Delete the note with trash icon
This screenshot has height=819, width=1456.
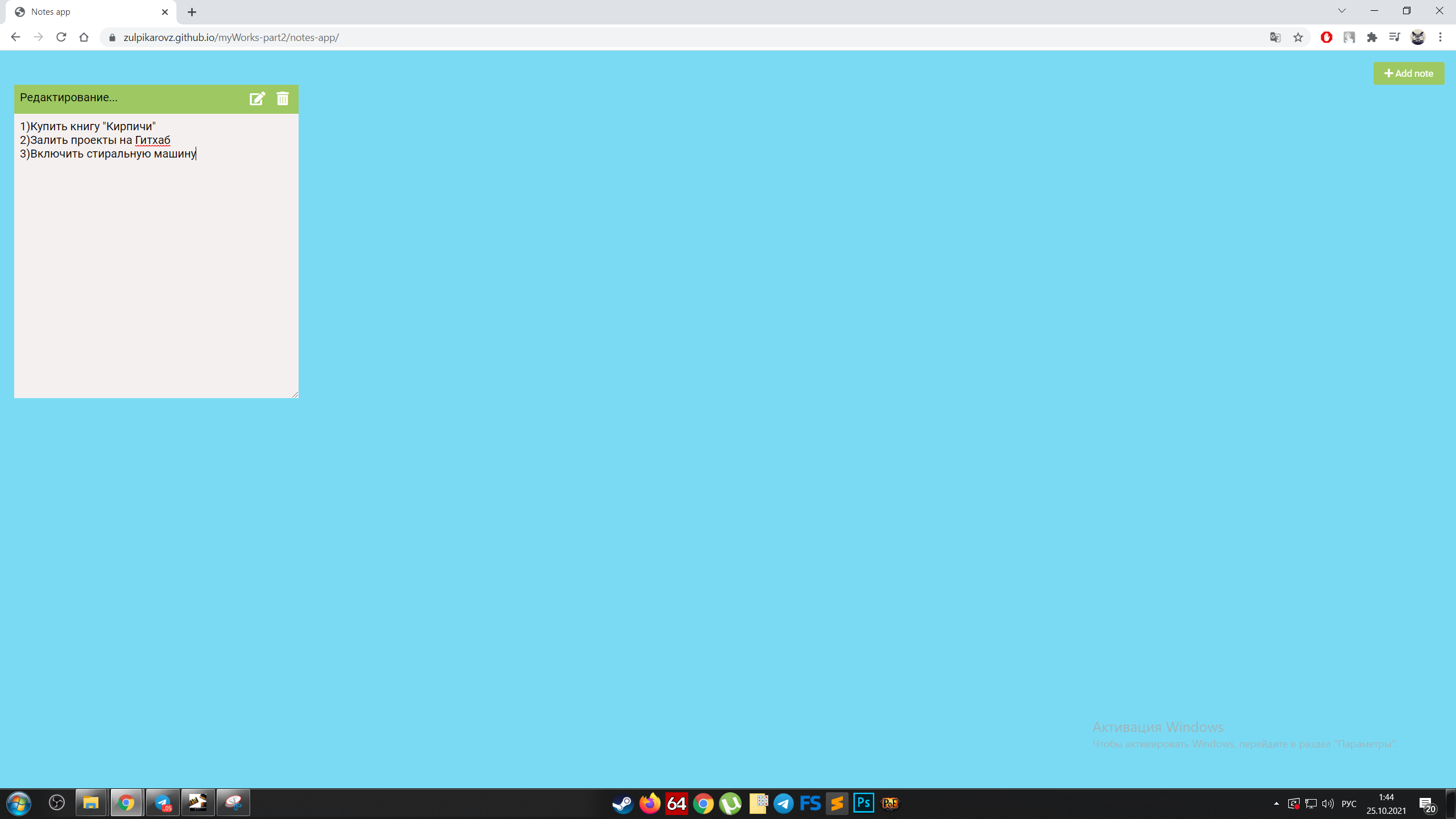pos(283,98)
